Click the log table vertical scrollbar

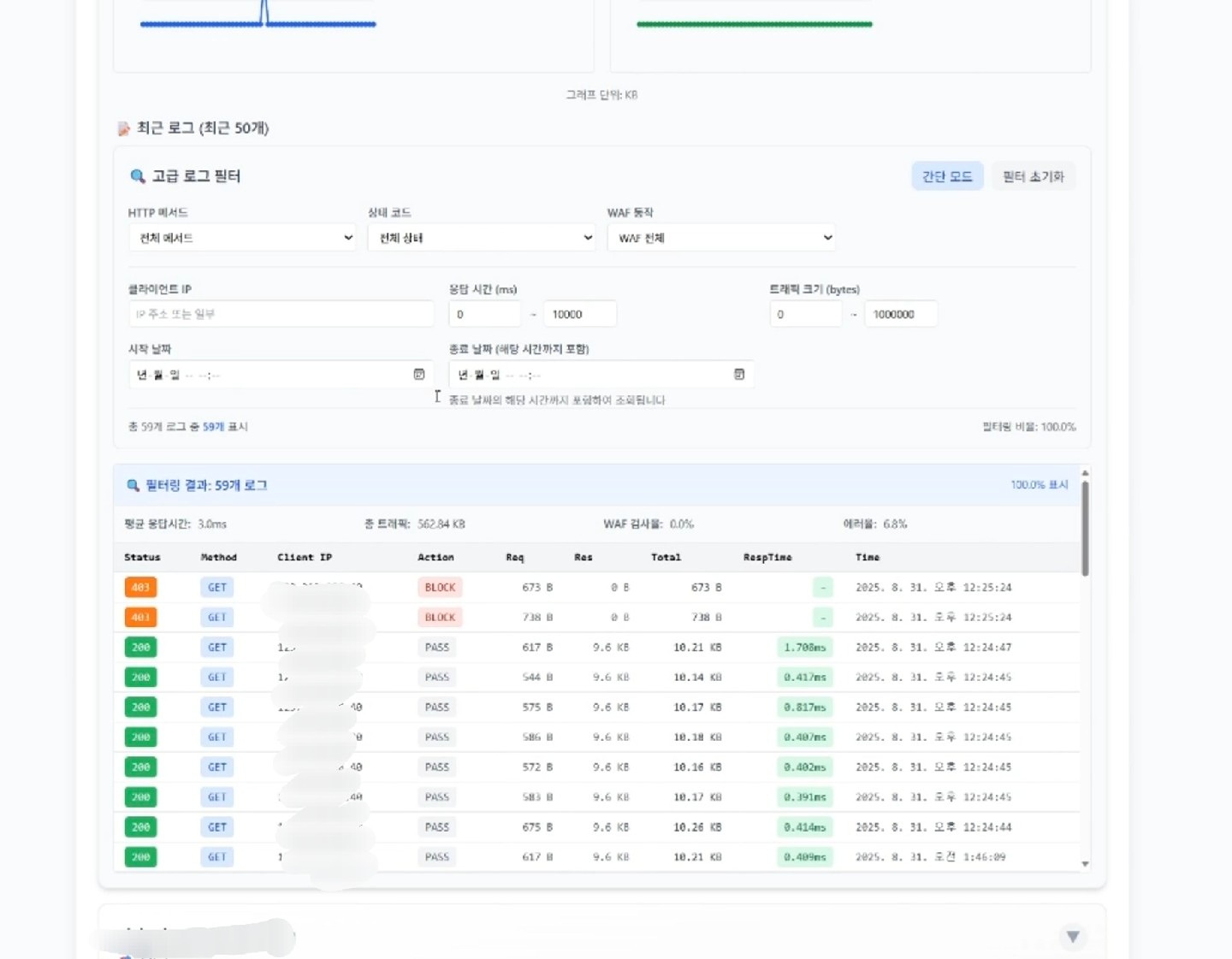coord(1085,529)
